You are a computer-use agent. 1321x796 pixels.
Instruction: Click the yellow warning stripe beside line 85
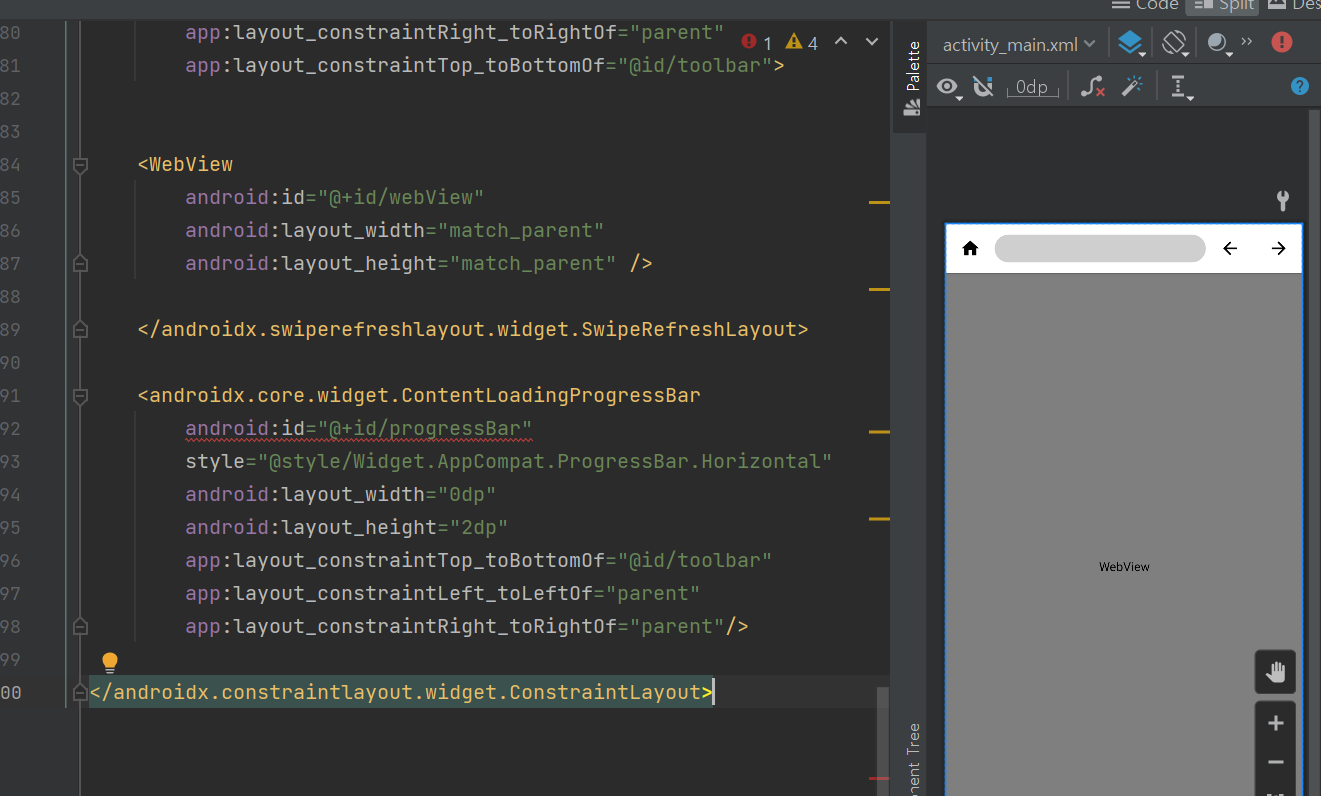[879, 202]
